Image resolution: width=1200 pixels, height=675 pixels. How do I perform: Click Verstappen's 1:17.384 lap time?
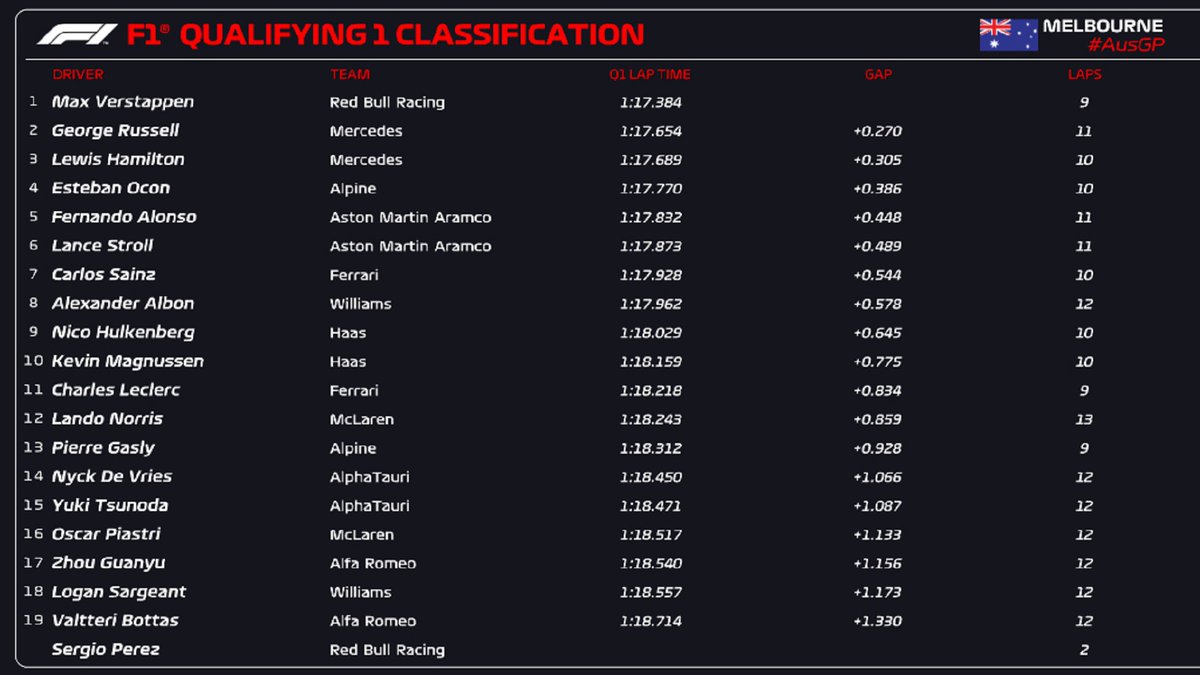(x=650, y=102)
